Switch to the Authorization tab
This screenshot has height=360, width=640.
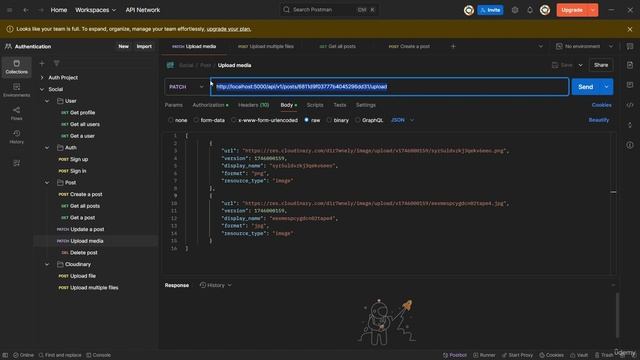point(210,105)
